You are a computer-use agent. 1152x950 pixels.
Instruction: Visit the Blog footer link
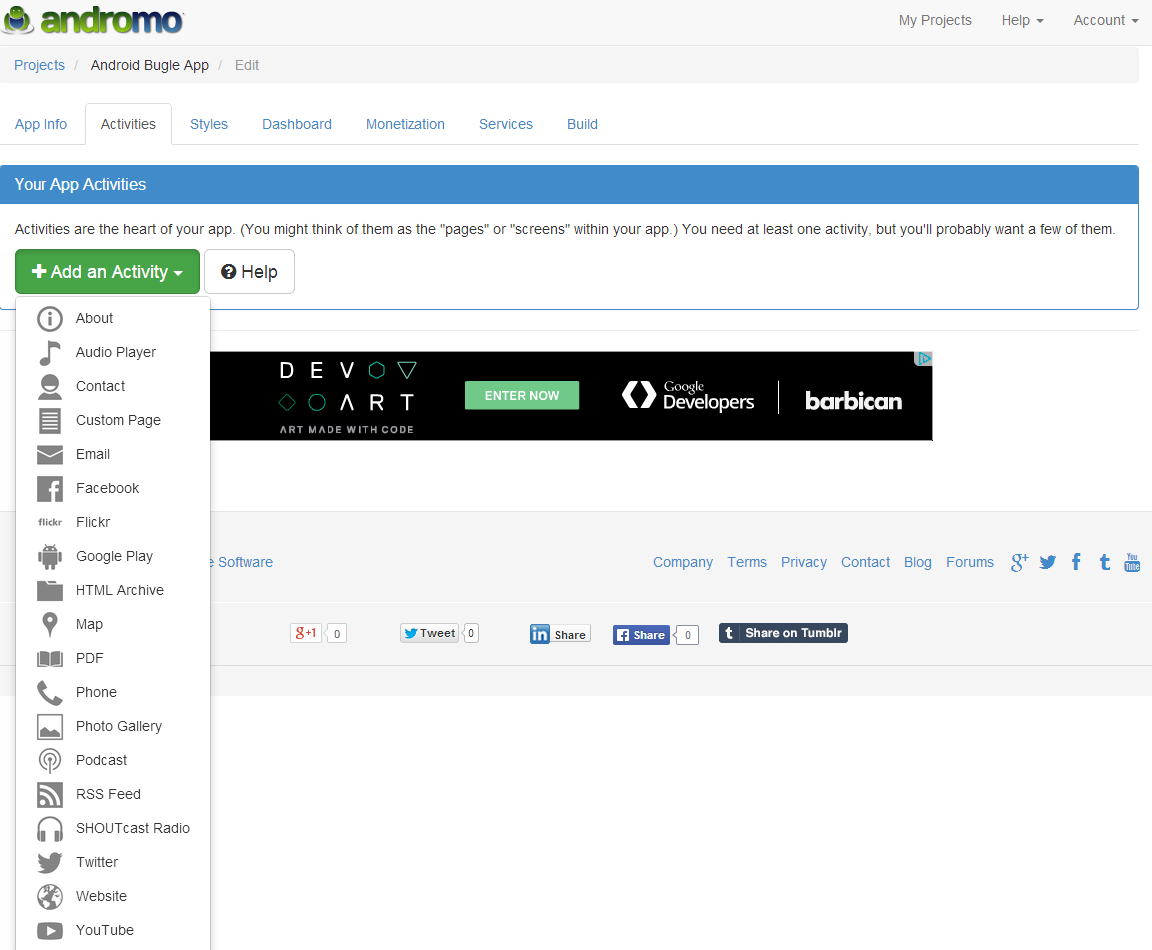pos(918,563)
